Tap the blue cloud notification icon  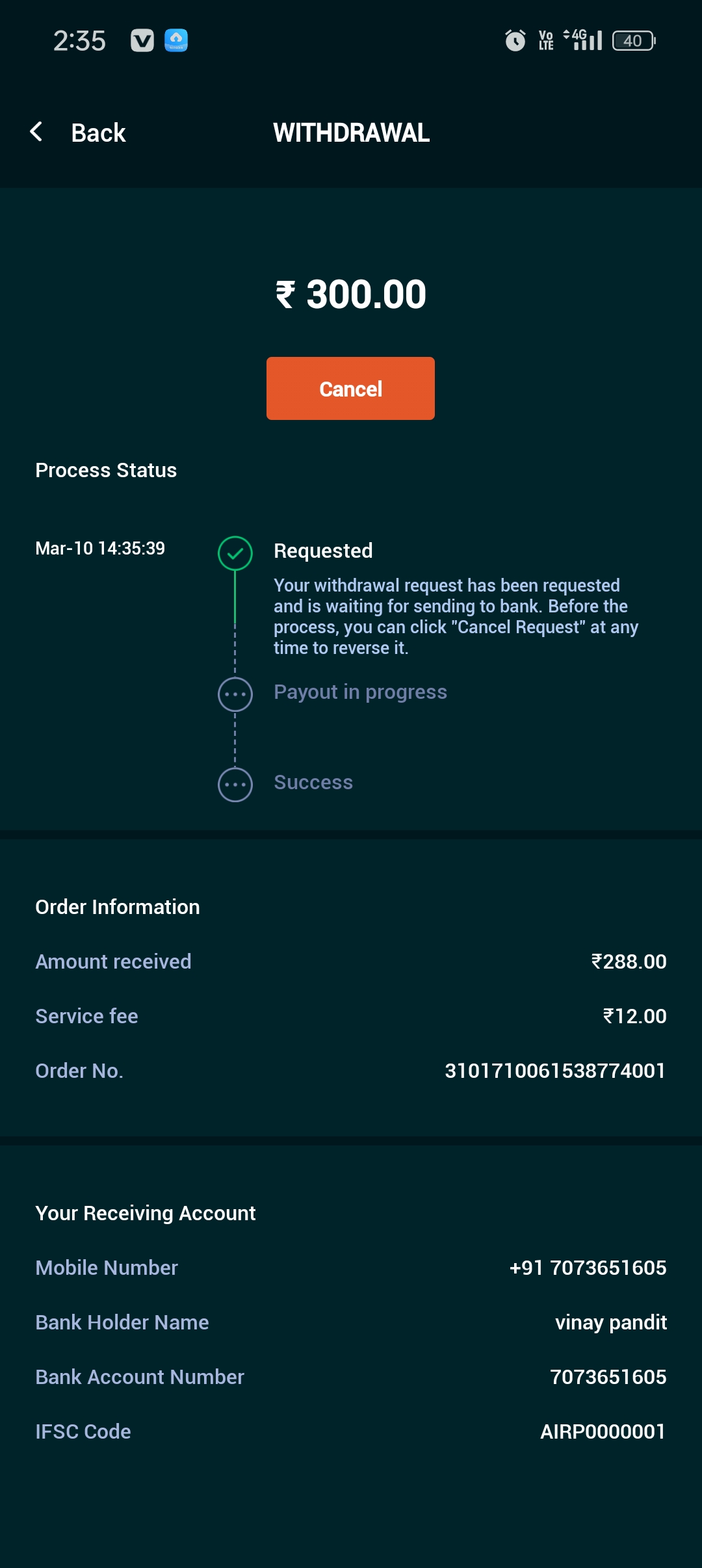coord(176,40)
